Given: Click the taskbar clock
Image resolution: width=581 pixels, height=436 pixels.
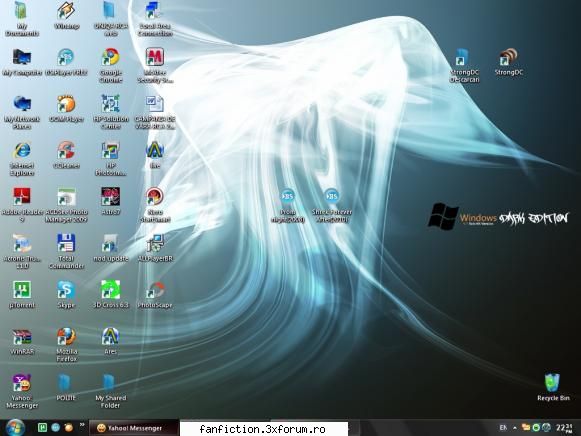Looking at the screenshot, I should click(564, 428).
